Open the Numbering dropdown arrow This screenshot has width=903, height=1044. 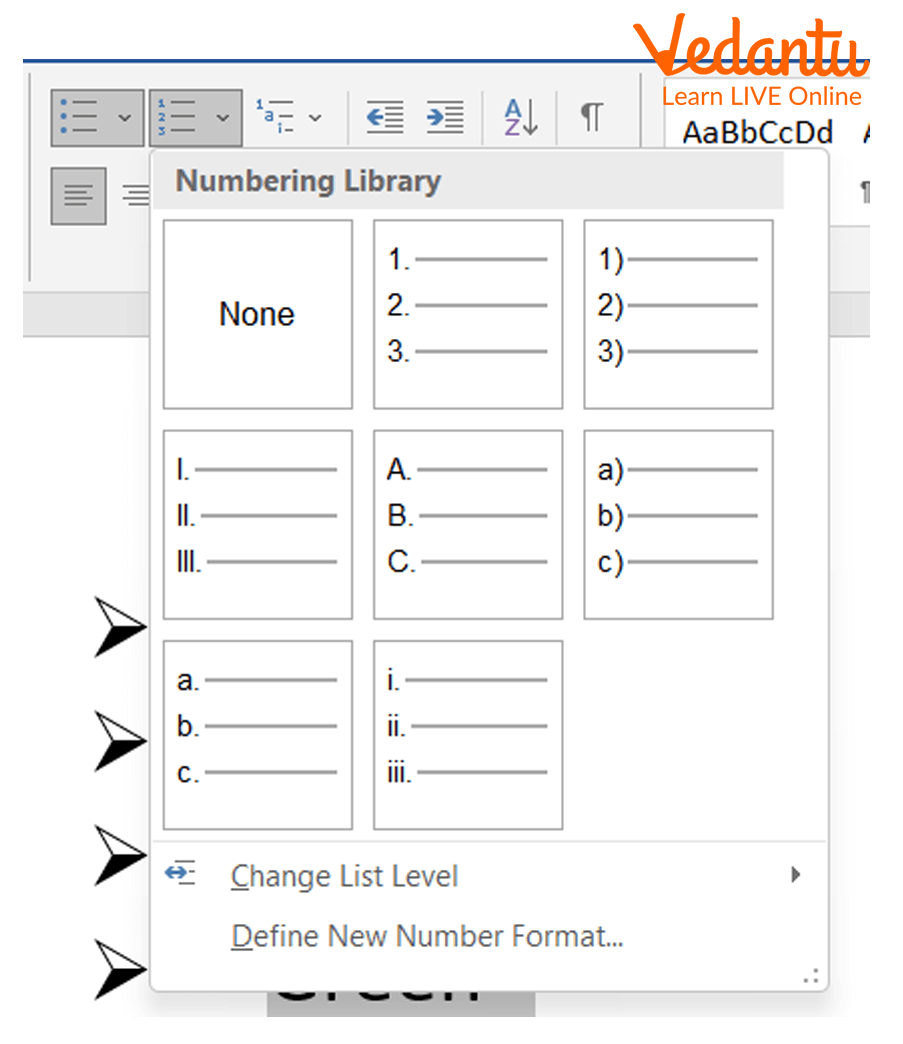223,117
